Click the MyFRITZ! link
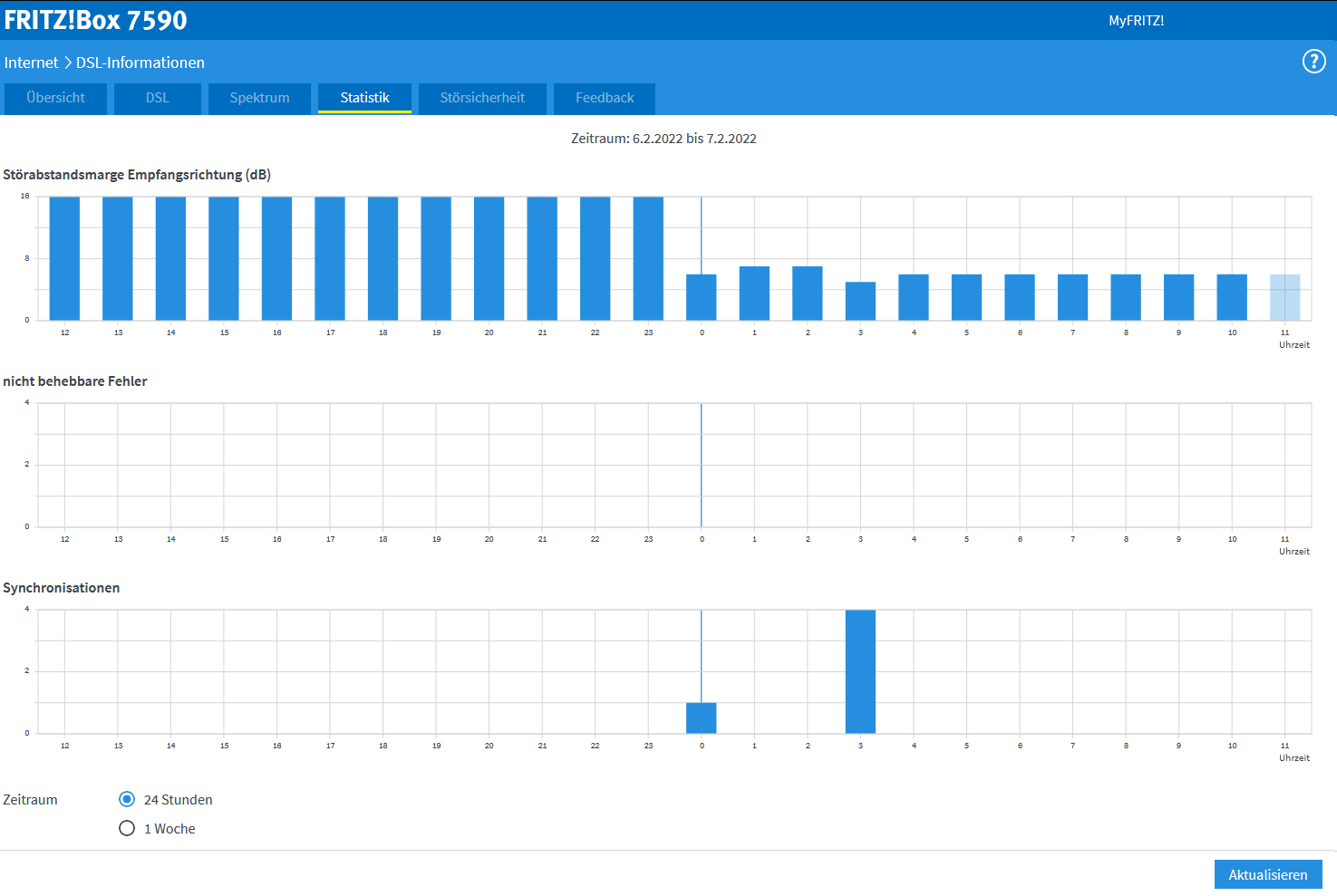 pyautogui.click(x=1136, y=21)
